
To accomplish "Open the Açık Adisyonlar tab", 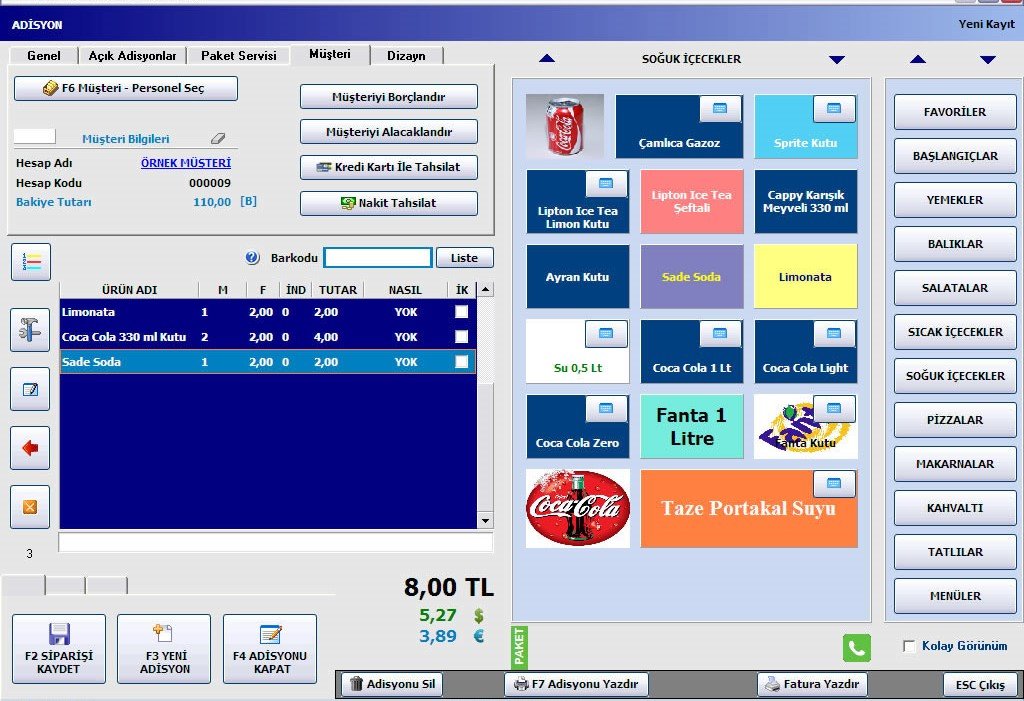I will coord(132,56).
